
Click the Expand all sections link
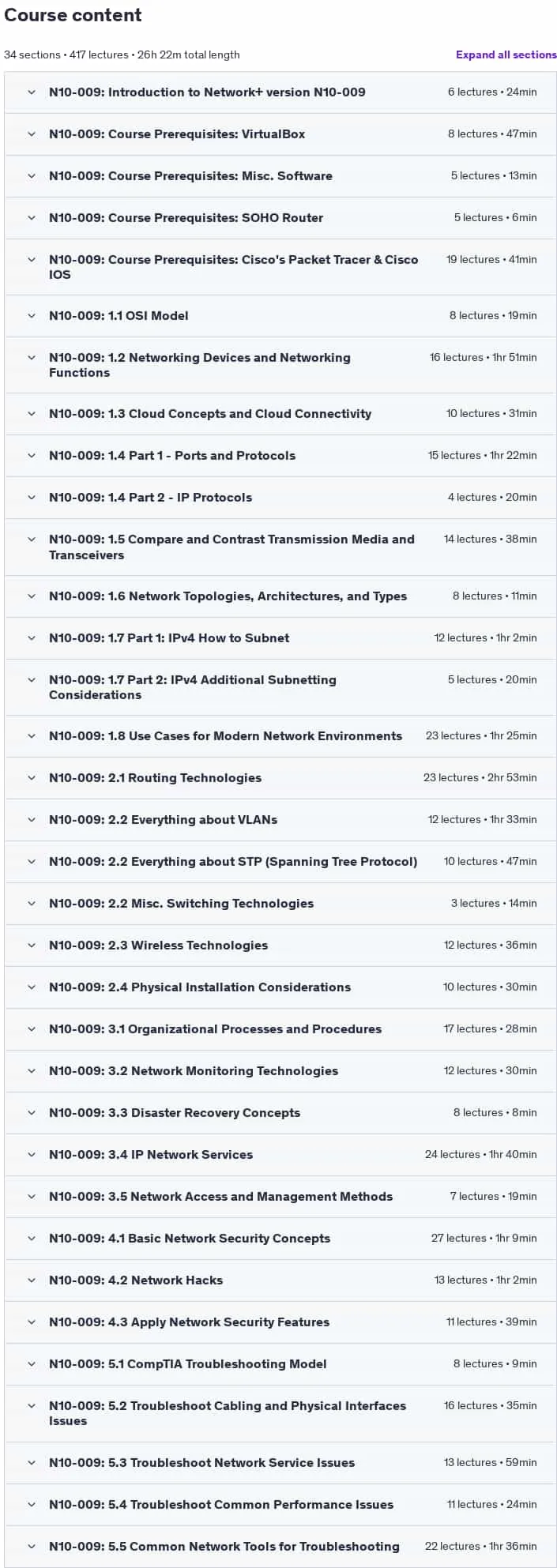pos(506,55)
